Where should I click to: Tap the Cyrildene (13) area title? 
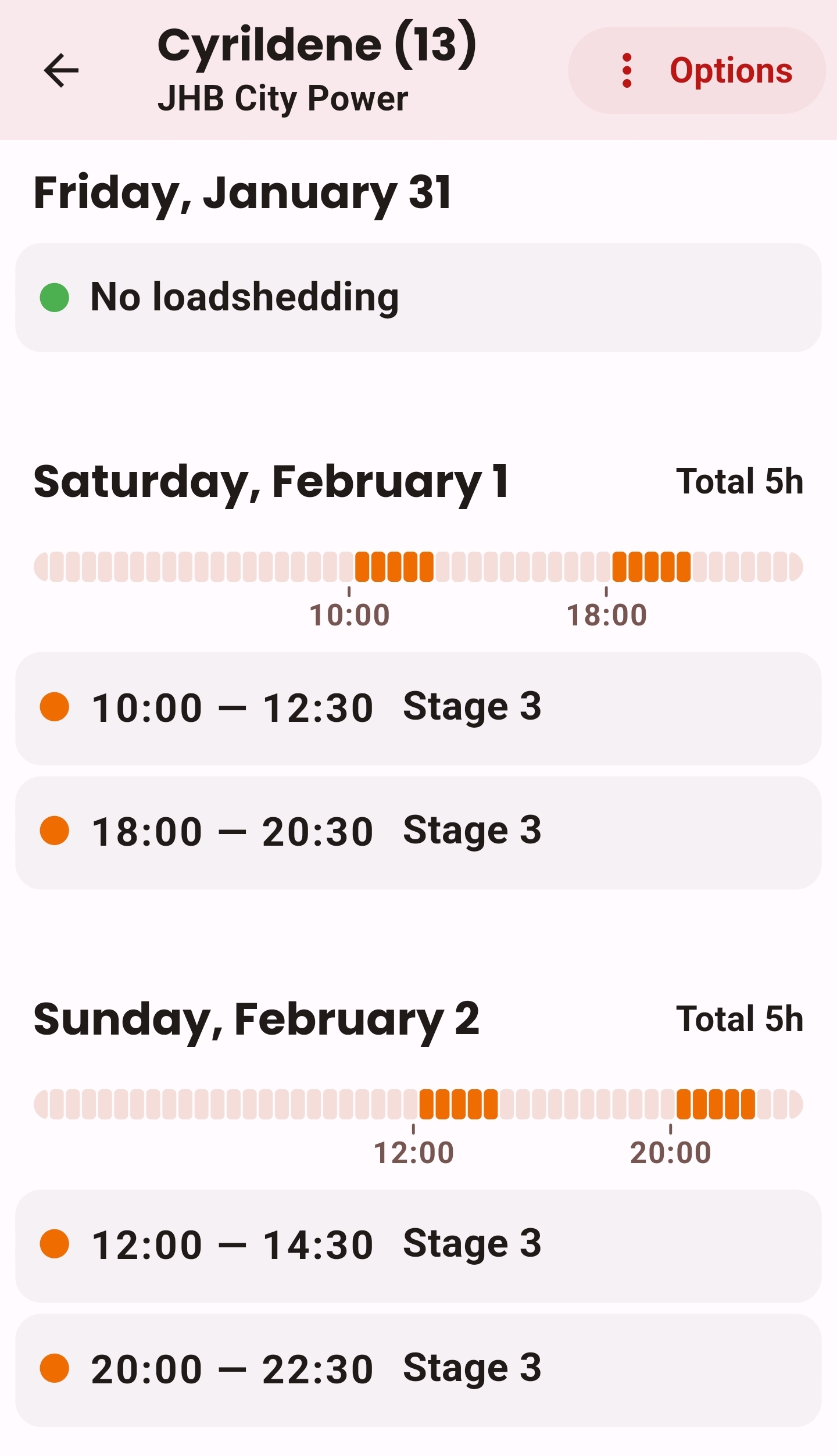pos(317,45)
